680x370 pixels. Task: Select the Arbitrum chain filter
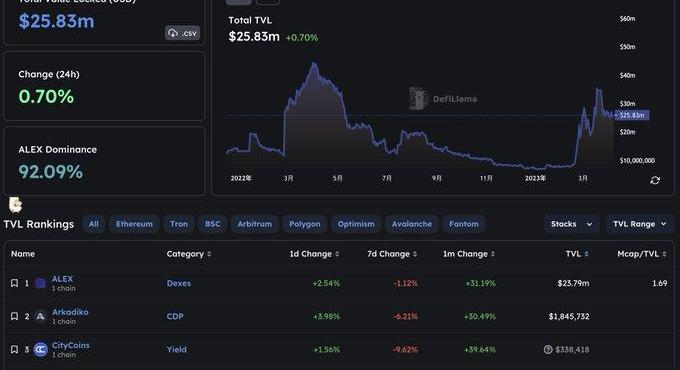(x=255, y=224)
